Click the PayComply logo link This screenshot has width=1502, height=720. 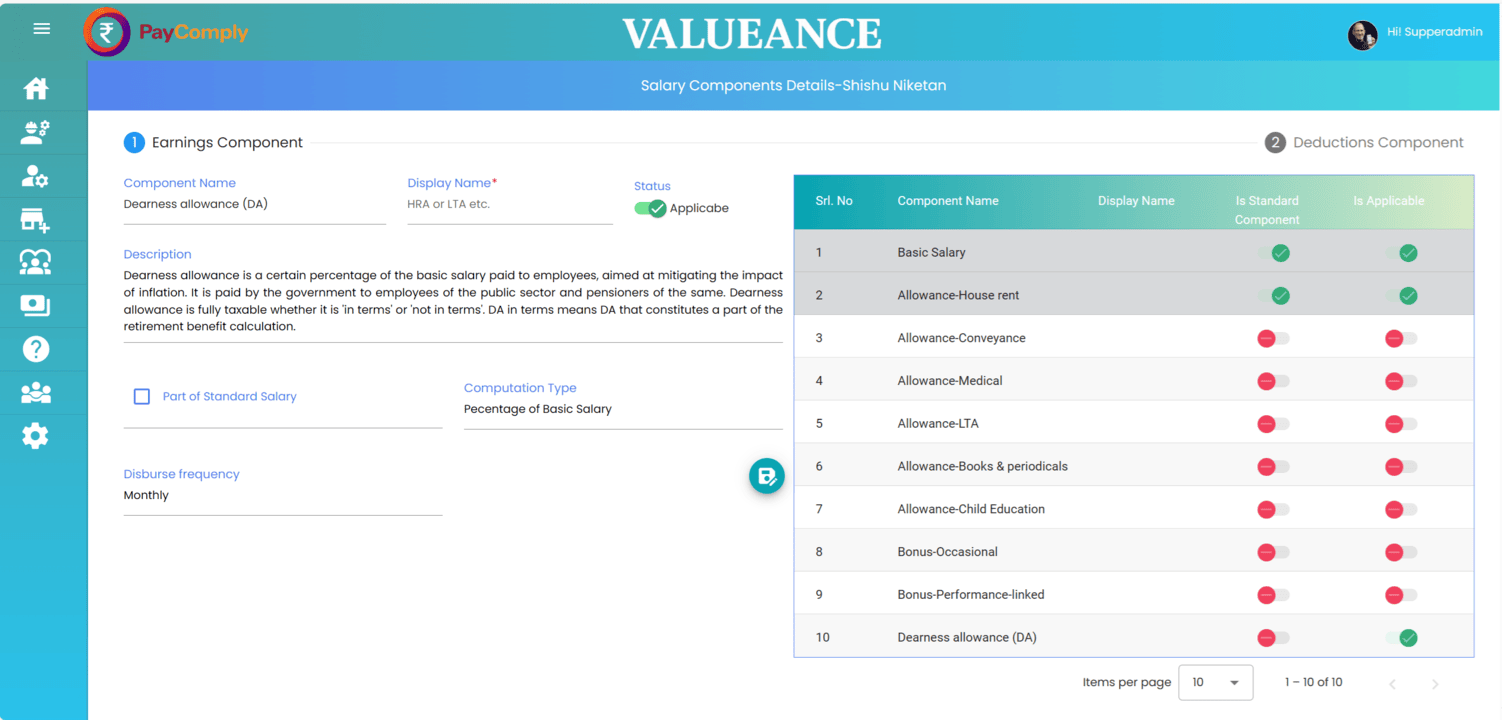click(166, 33)
